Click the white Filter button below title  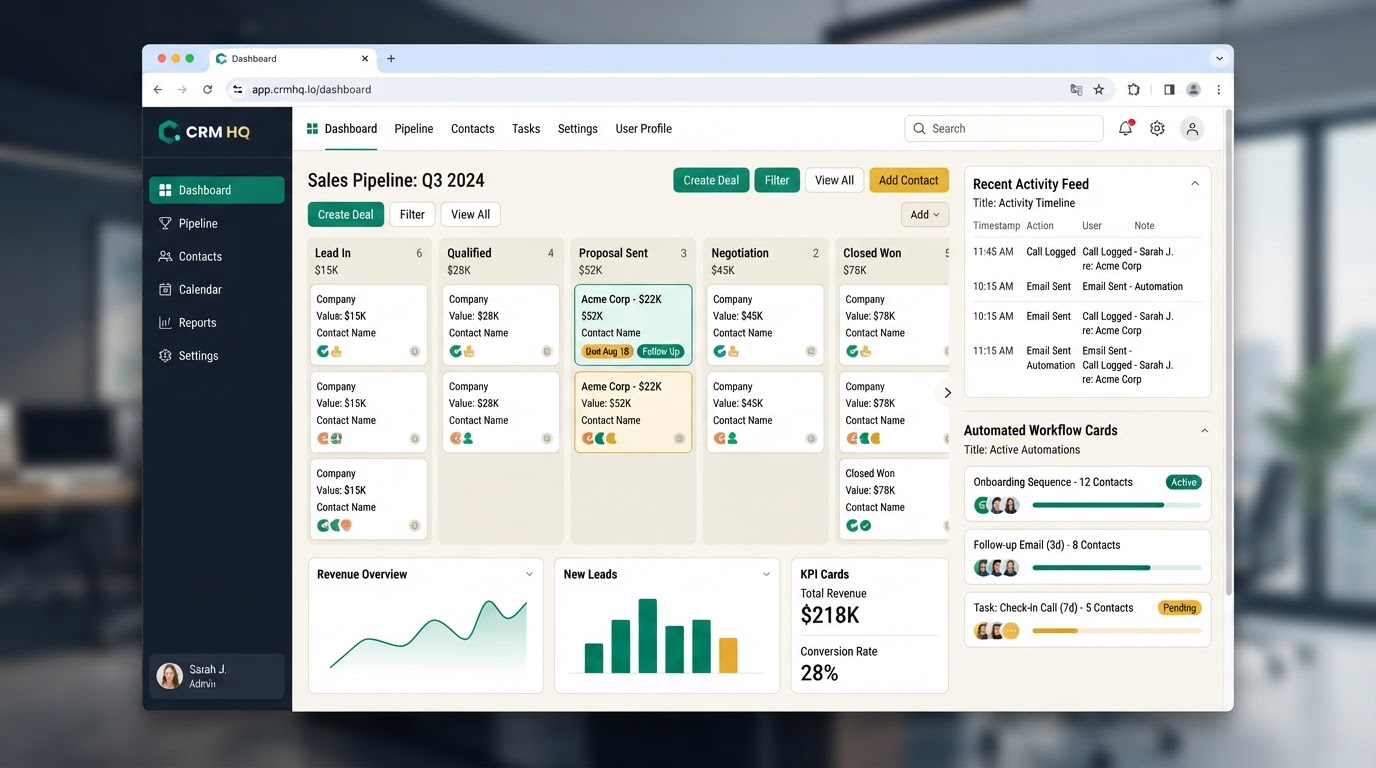pyautogui.click(x=412, y=214)
